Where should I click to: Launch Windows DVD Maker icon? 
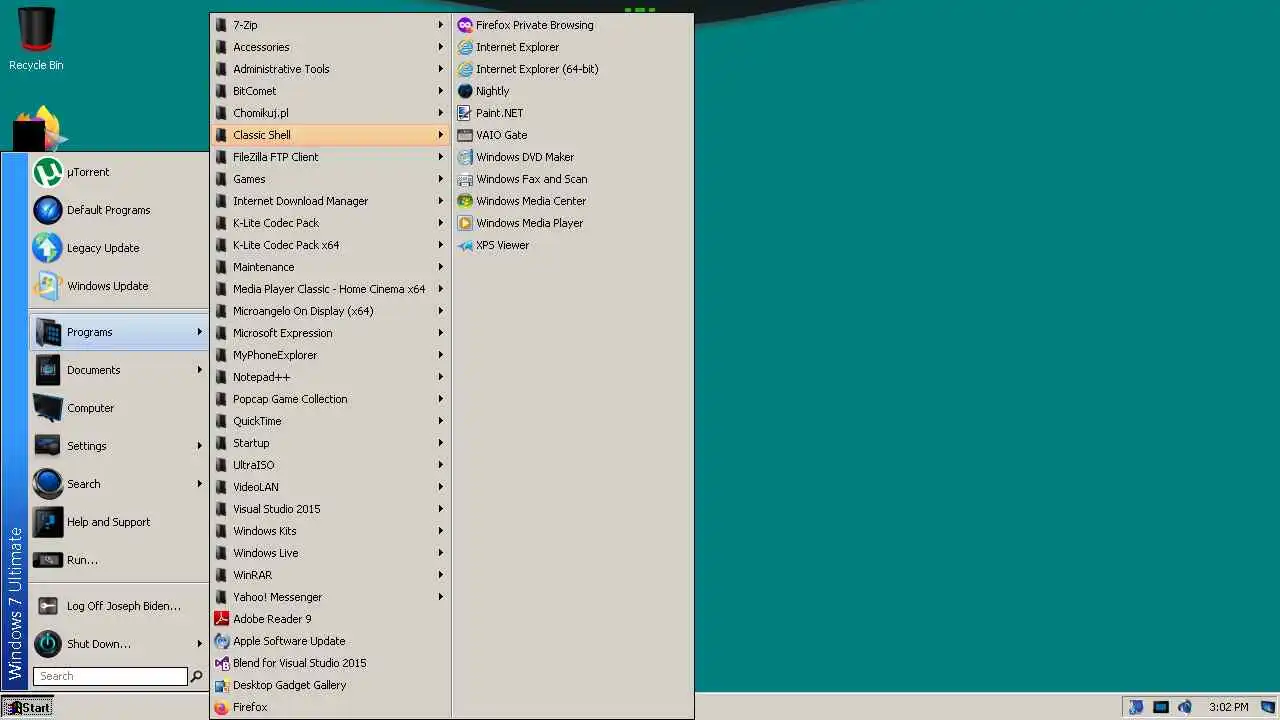point(465,157)
